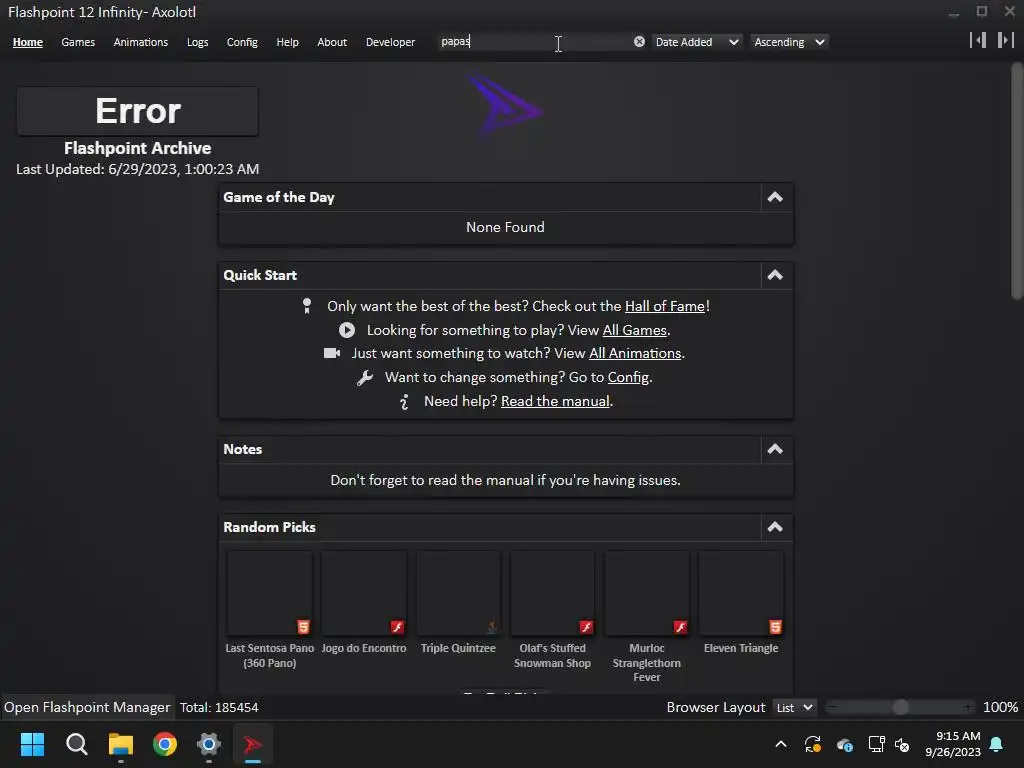Open the Games tab

point(78,42)
